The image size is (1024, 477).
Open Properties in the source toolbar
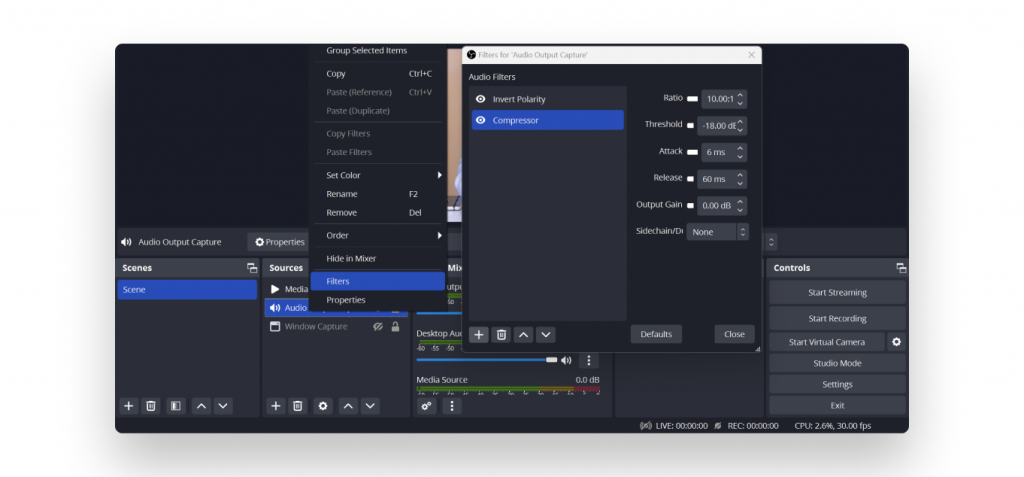click(280, 242)
